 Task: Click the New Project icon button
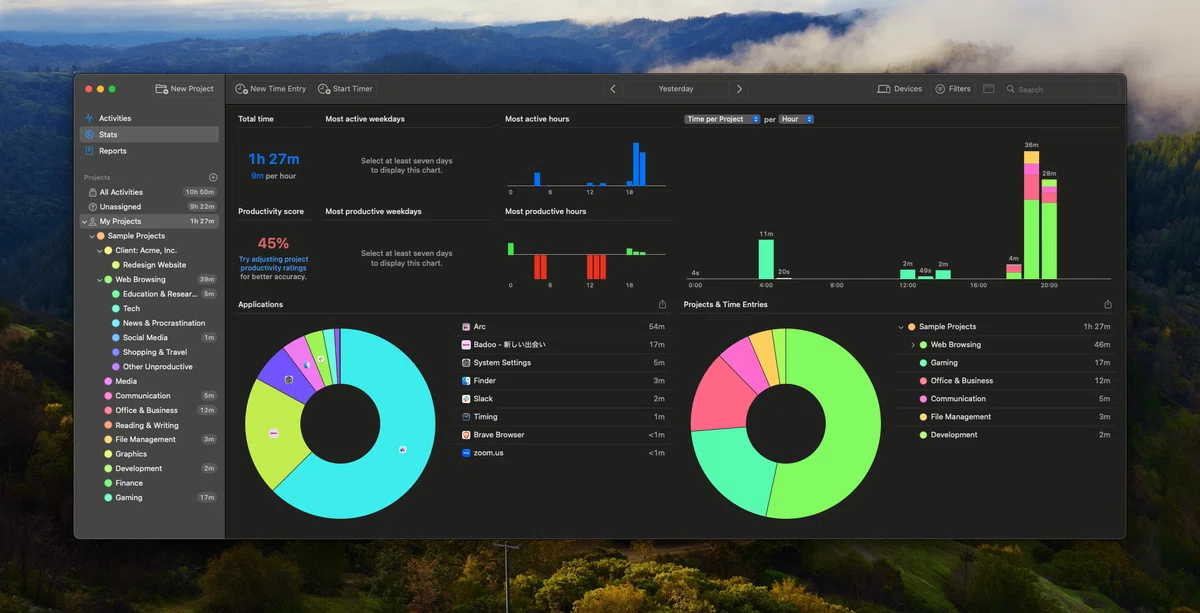pos(184,89)
